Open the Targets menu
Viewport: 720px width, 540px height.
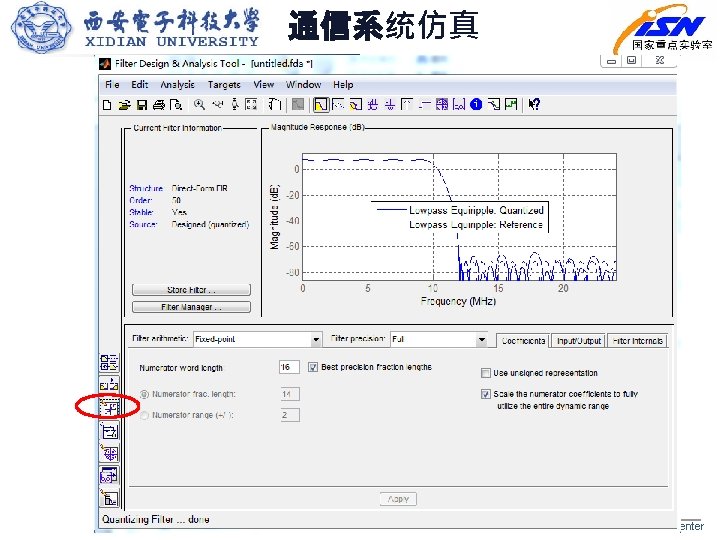(224, 84)
